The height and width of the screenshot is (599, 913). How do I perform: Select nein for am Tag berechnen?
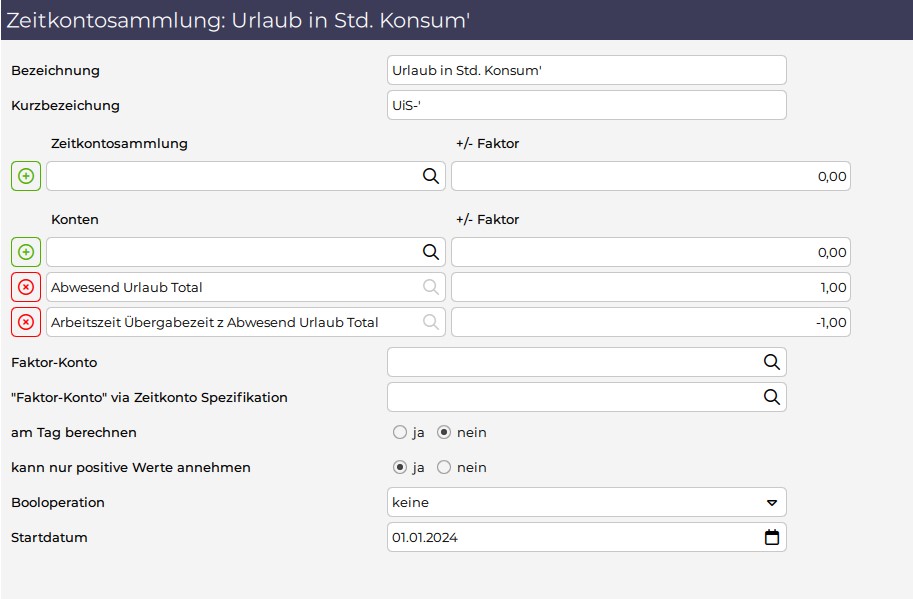pos(444,433)
